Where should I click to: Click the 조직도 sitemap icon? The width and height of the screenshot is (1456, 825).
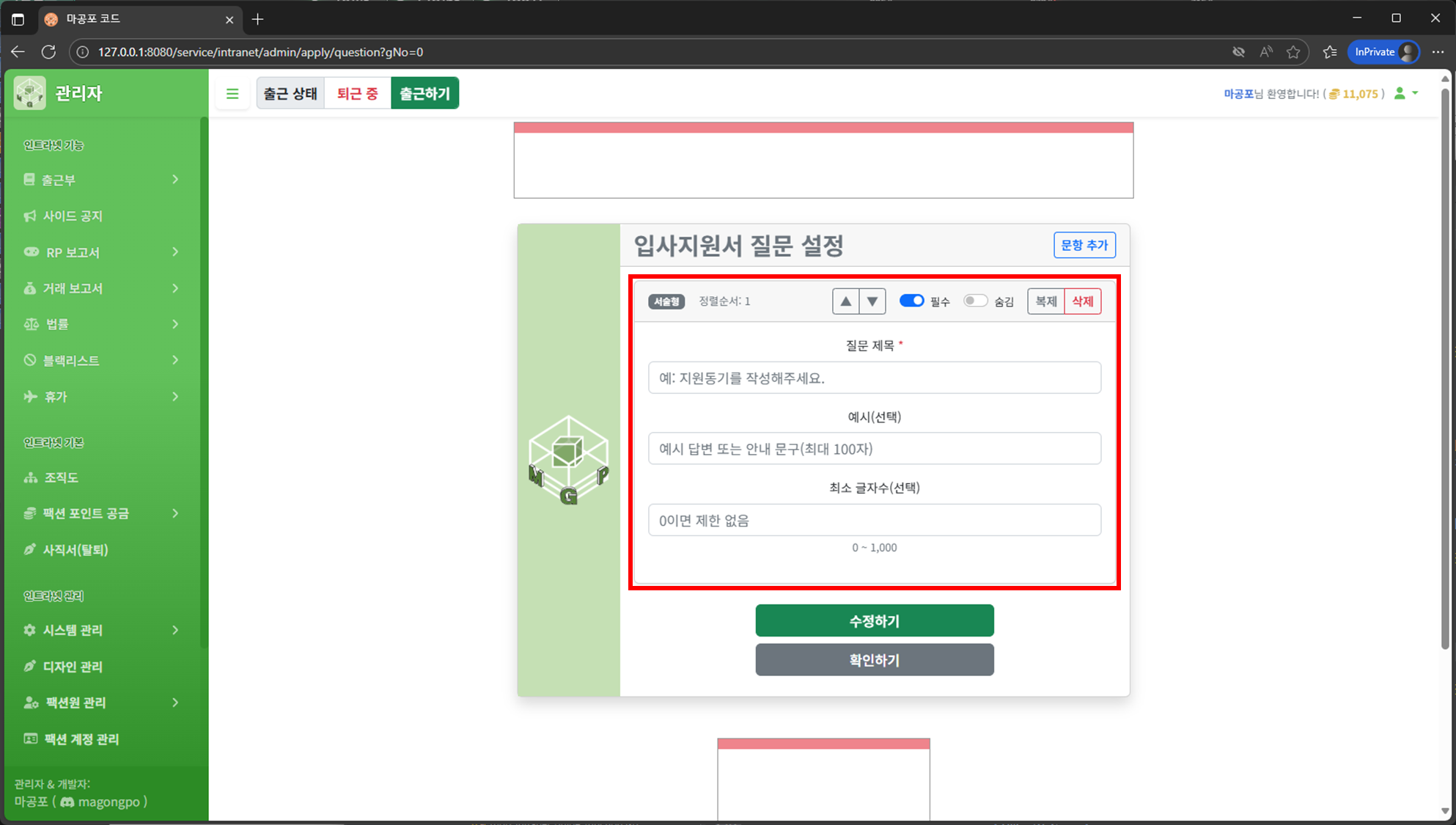pyautogui.click(x=31, y=477)
